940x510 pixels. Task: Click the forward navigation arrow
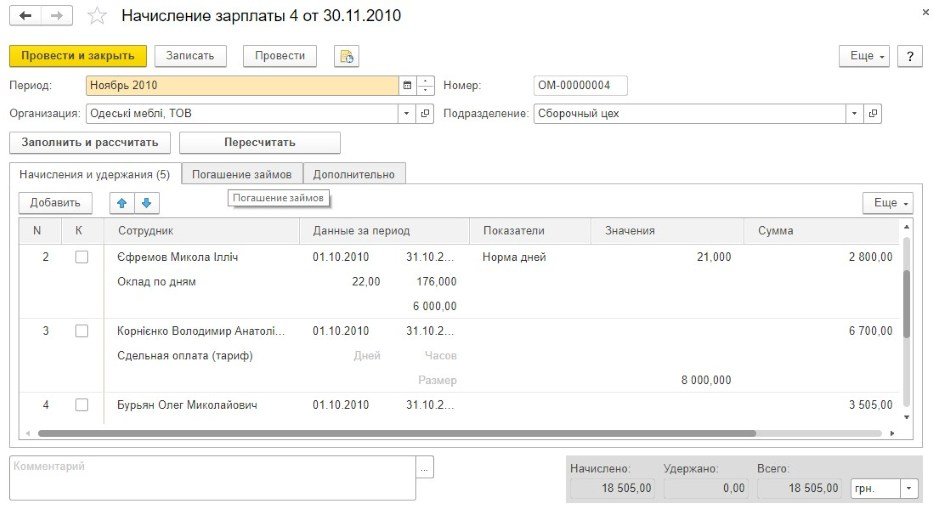[57, 16]
